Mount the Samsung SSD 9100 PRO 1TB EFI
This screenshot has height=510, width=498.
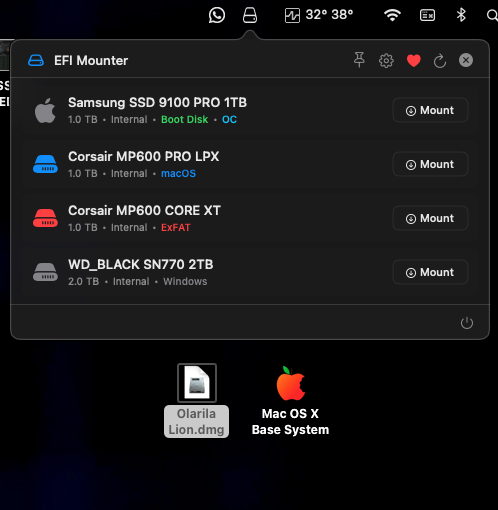click(430, 110)
